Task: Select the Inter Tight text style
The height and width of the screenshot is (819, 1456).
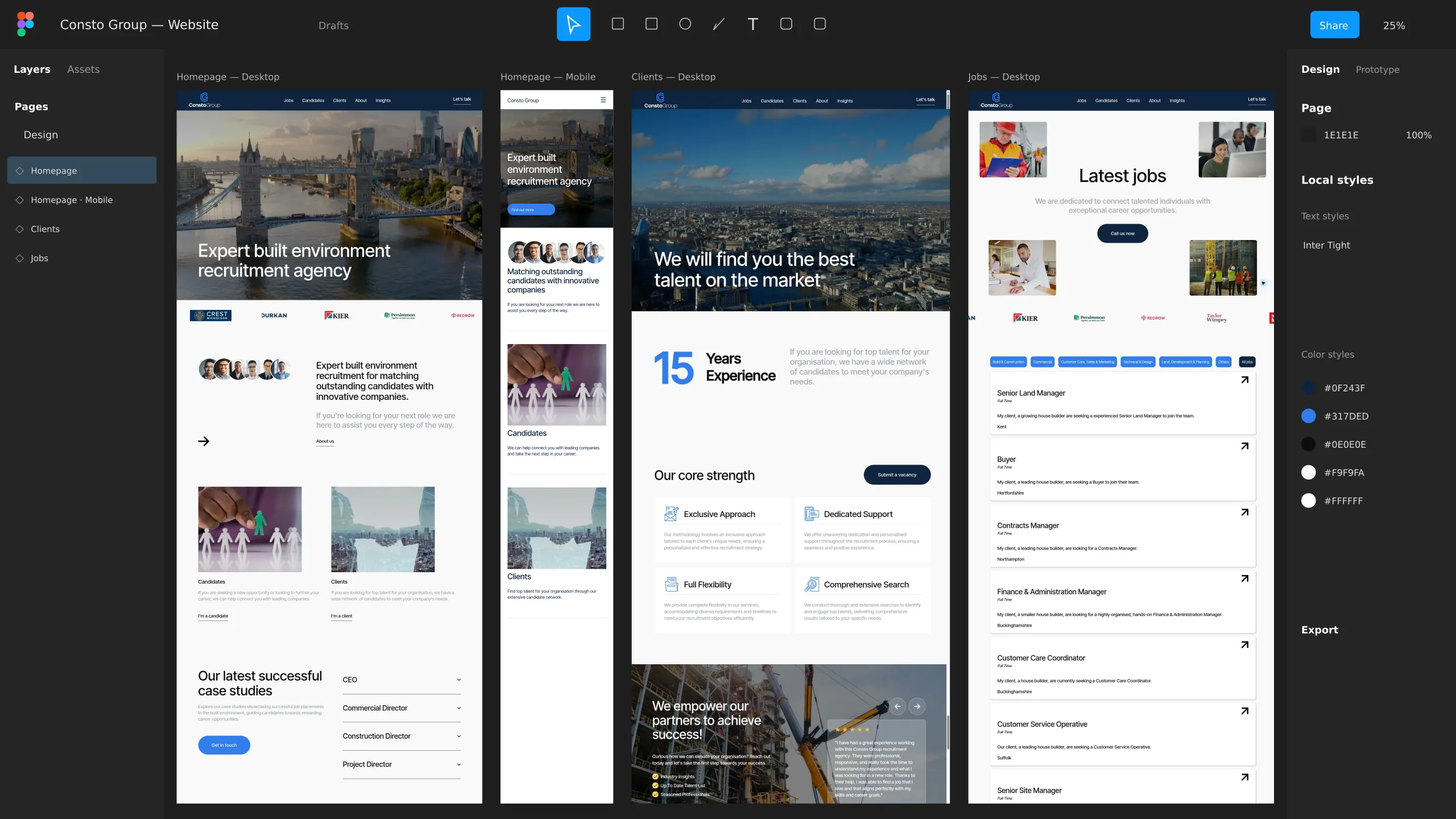Action: click(x=1326, y=245)
